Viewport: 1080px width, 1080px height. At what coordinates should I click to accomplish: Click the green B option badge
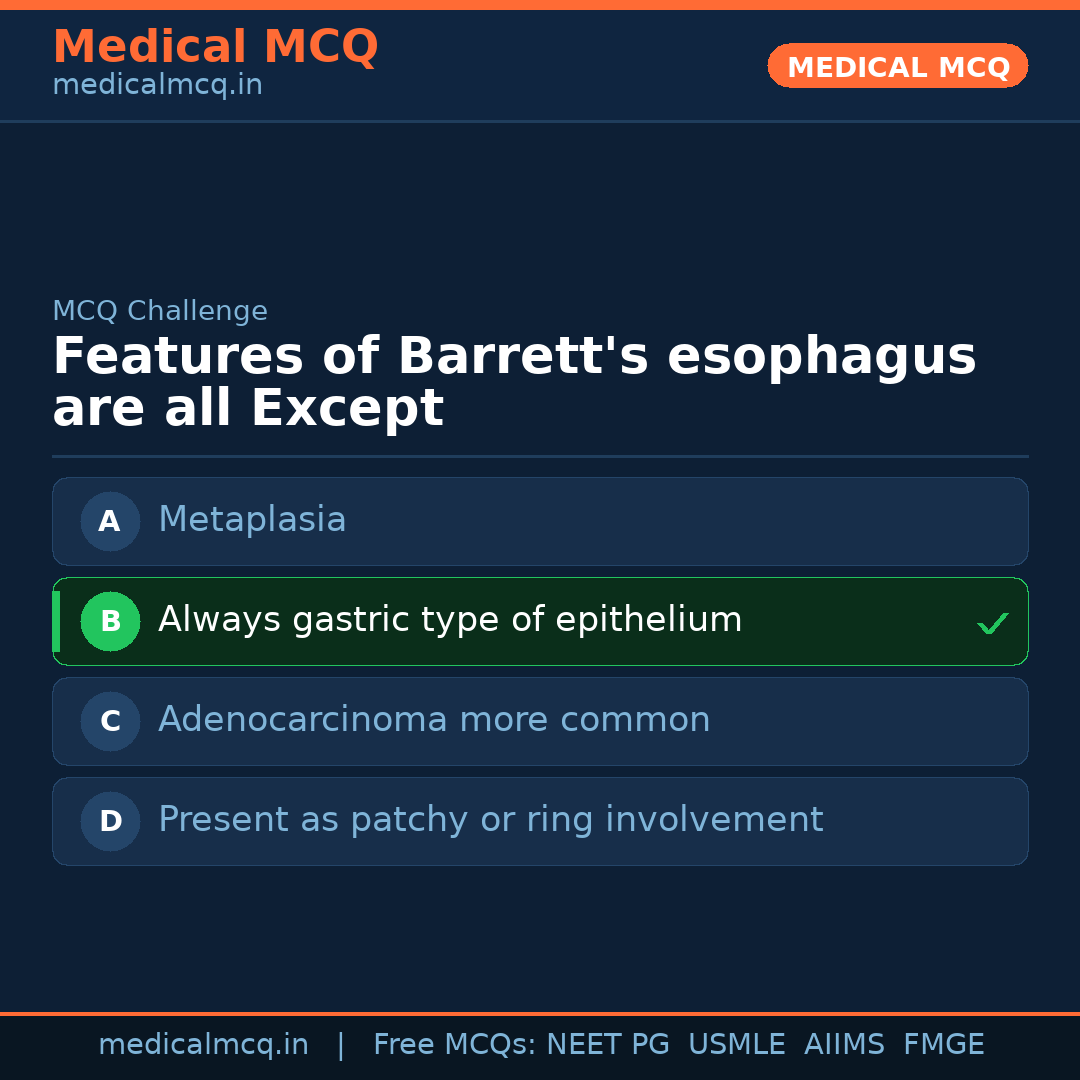[x=110, y=621]
